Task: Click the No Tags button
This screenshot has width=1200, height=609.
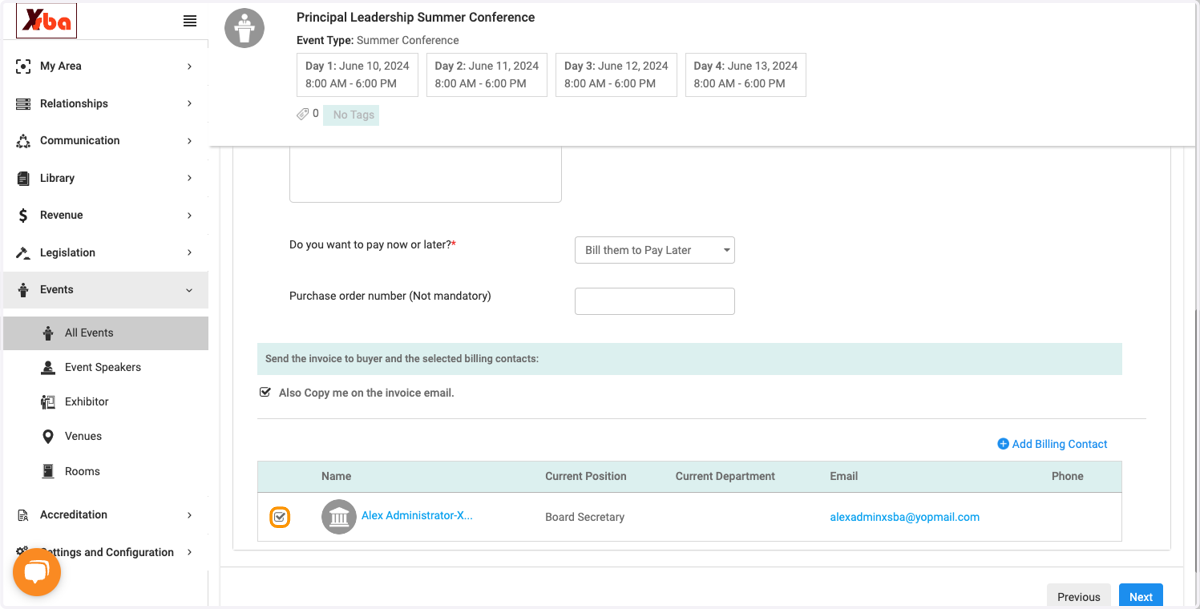Action: pyautogui.click(x=351, y=115)
